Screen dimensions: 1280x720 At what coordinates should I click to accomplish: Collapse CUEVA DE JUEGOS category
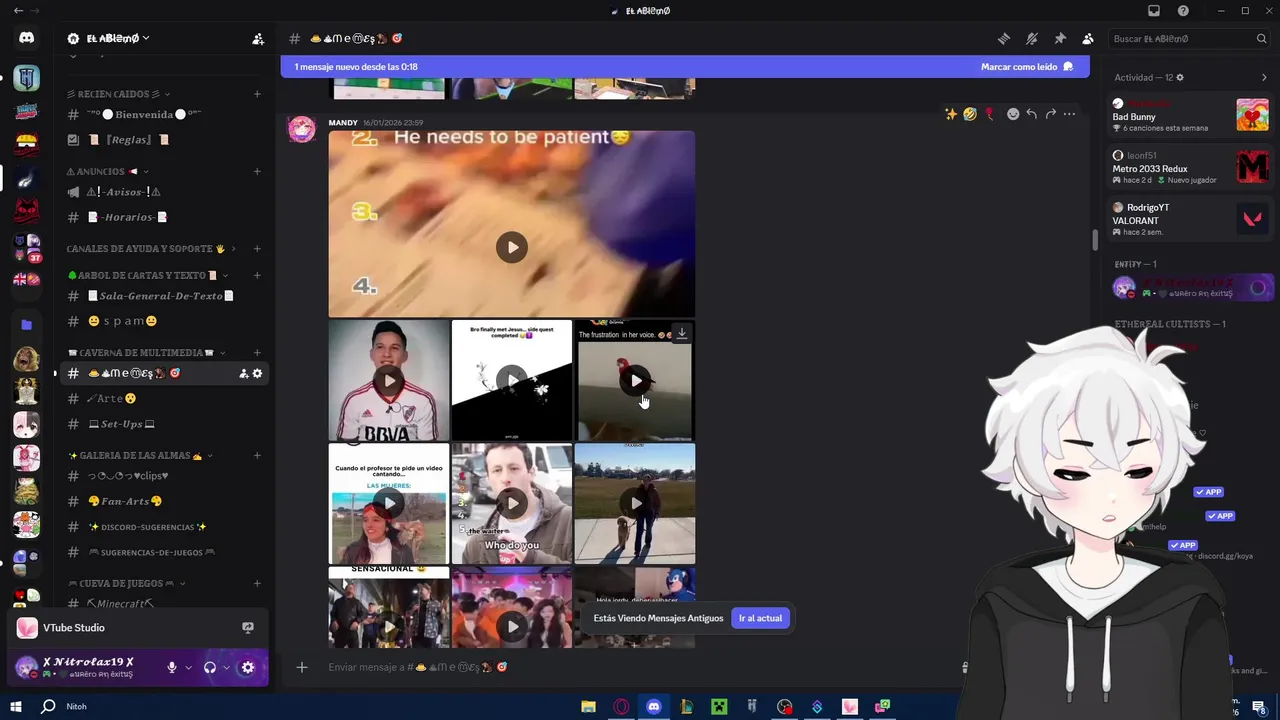[126, 583]
